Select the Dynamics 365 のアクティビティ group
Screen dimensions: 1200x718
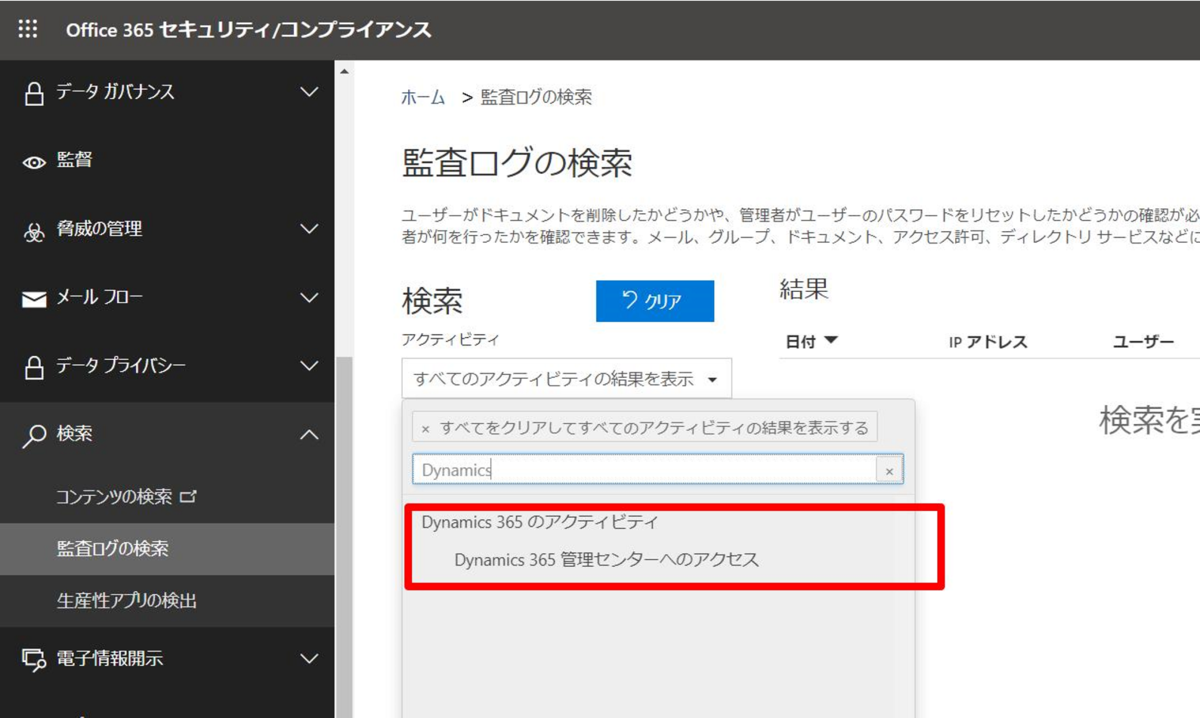coord(540,522)
